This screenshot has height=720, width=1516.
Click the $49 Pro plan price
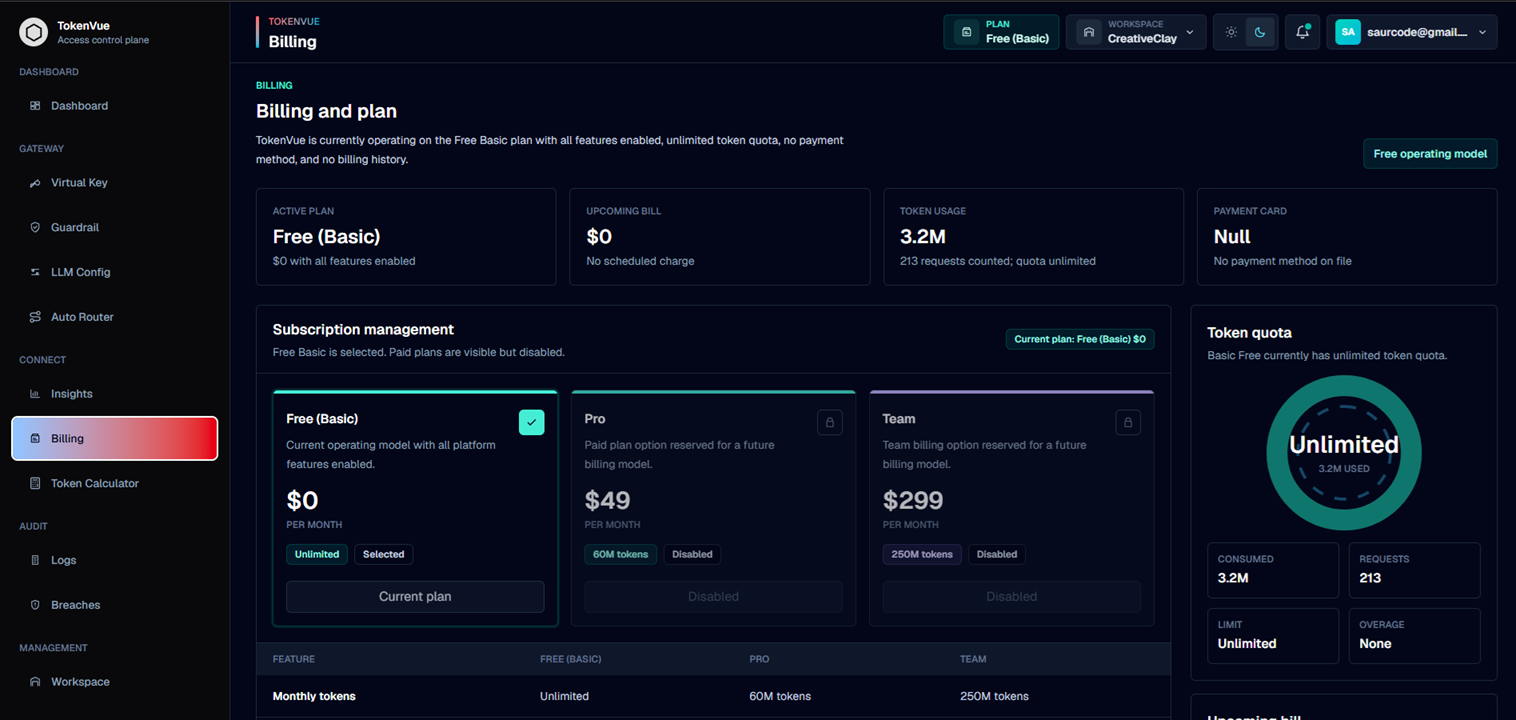tap(608, 500)
